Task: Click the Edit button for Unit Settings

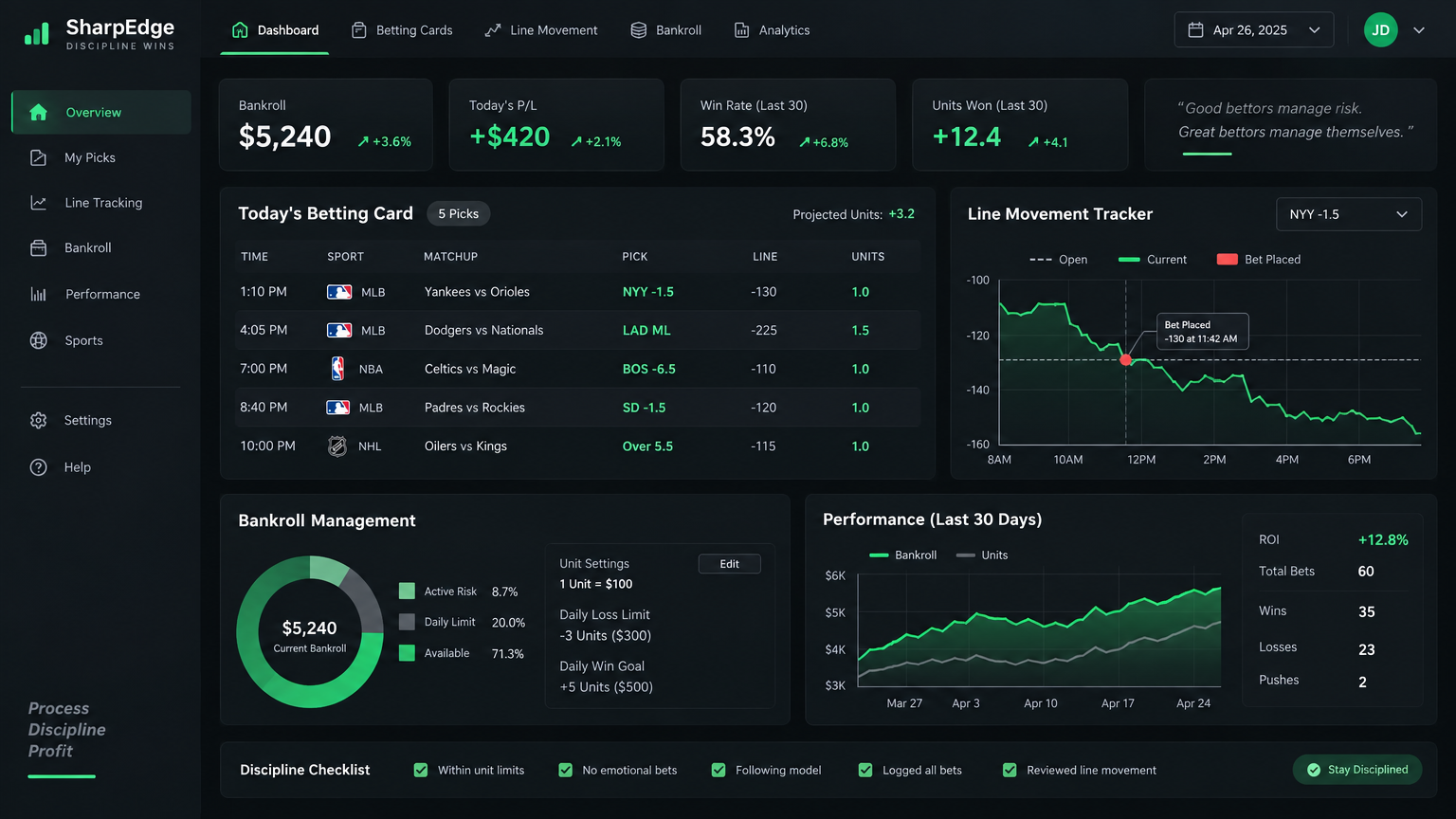Action: click(729, 564)
